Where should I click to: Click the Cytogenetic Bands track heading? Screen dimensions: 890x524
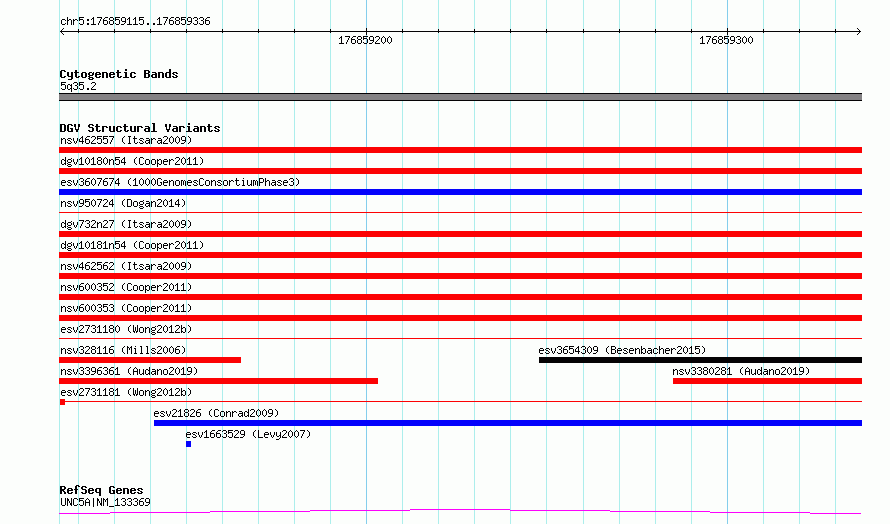click(x=119, y=74)
